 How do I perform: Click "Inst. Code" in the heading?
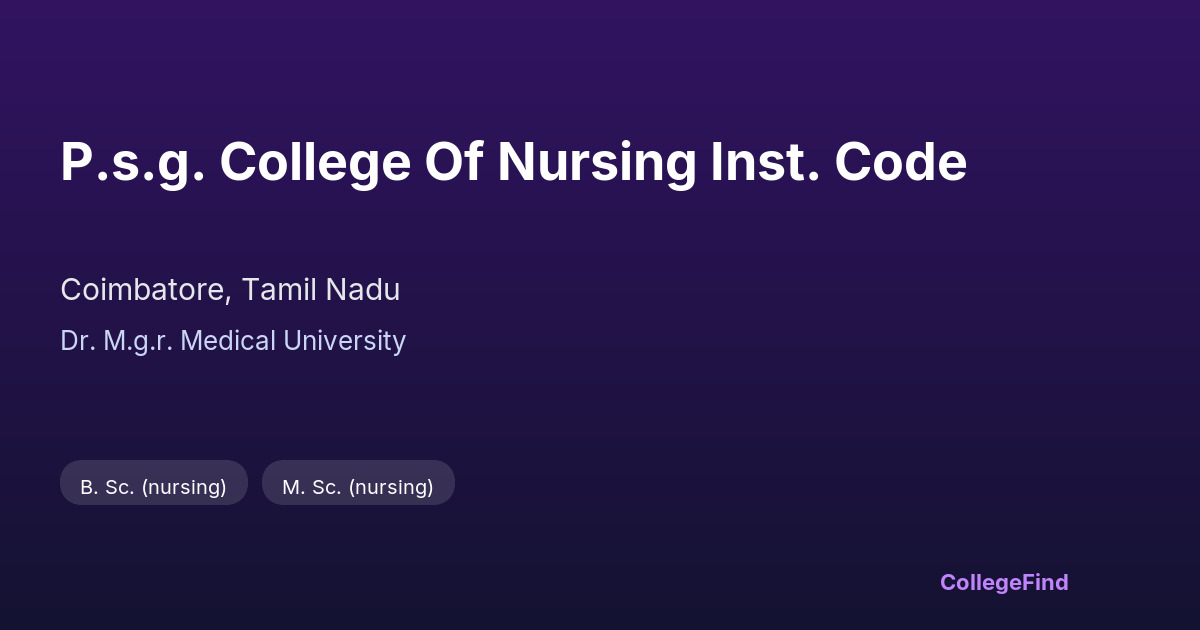point(838,162)
